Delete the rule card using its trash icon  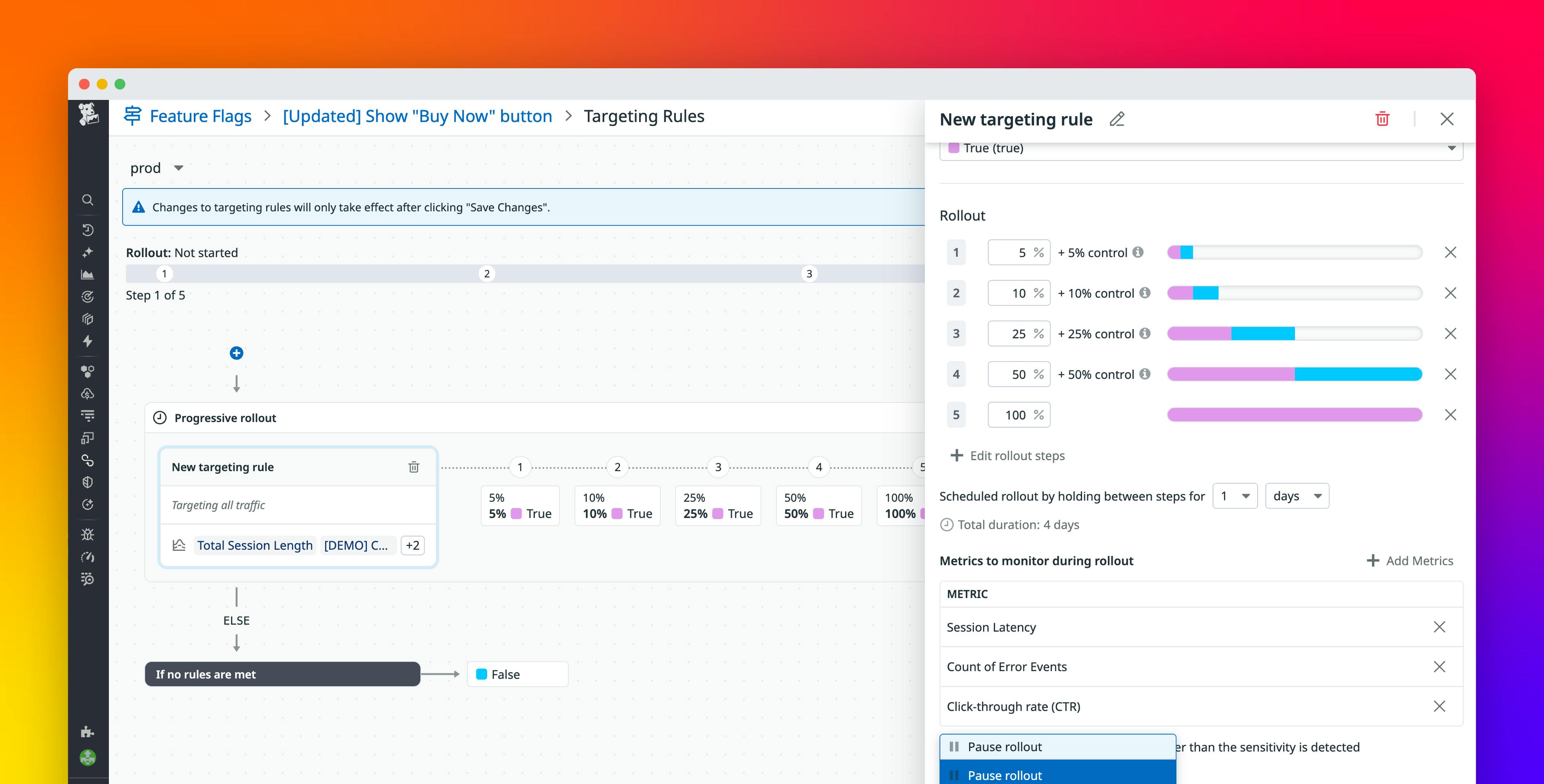tap(414, 467)
